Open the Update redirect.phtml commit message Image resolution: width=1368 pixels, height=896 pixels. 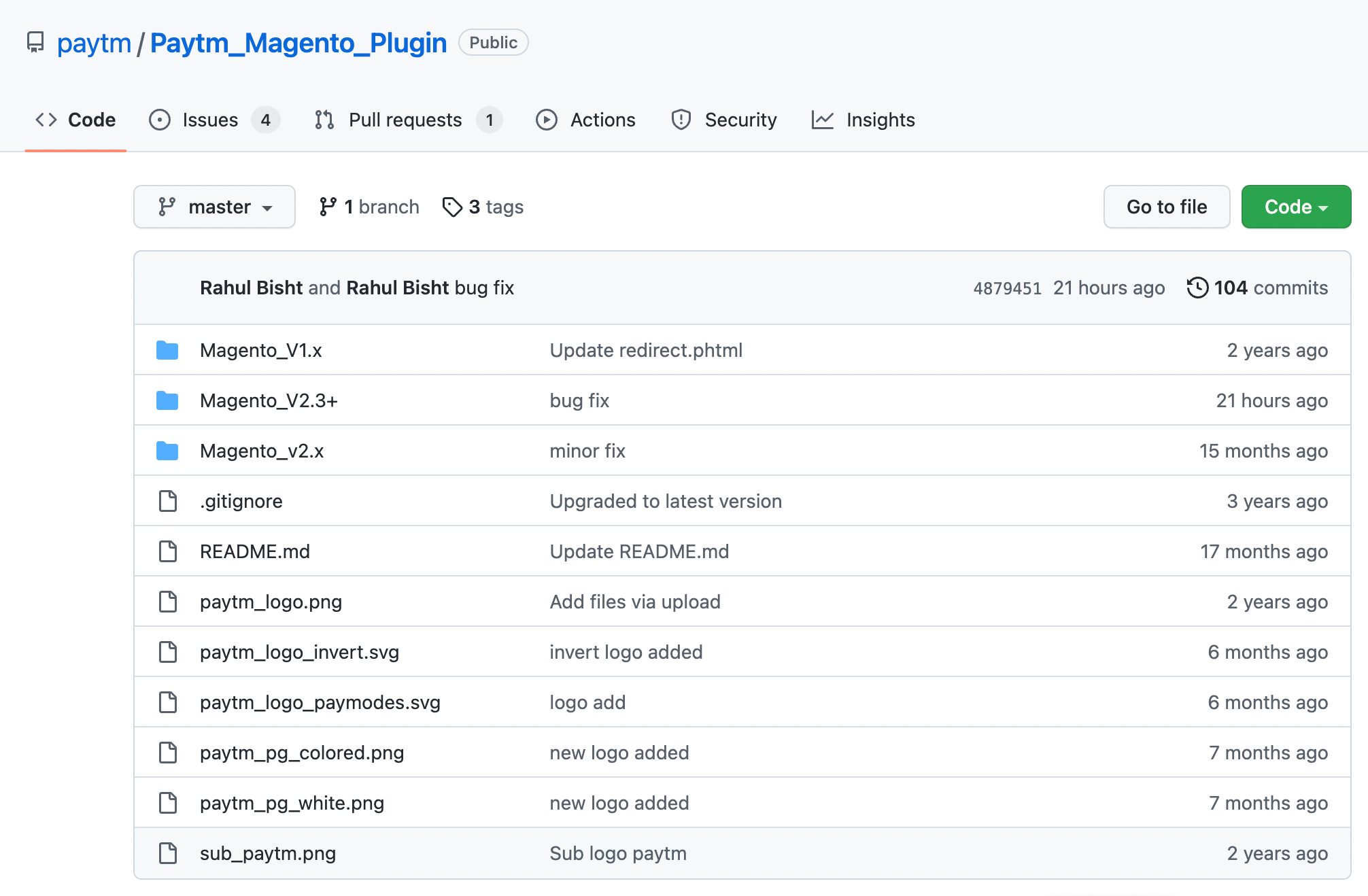pyautogui.click(x=646, y=350)
